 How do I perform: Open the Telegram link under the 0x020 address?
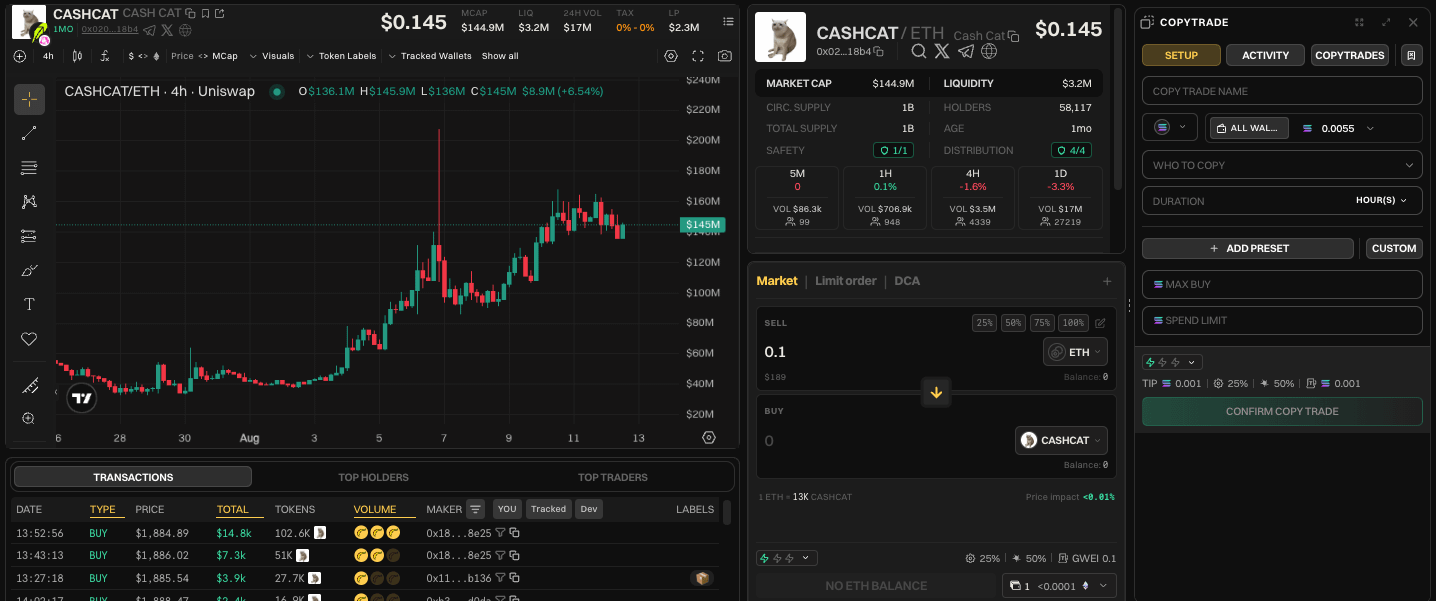coord(149,30)
